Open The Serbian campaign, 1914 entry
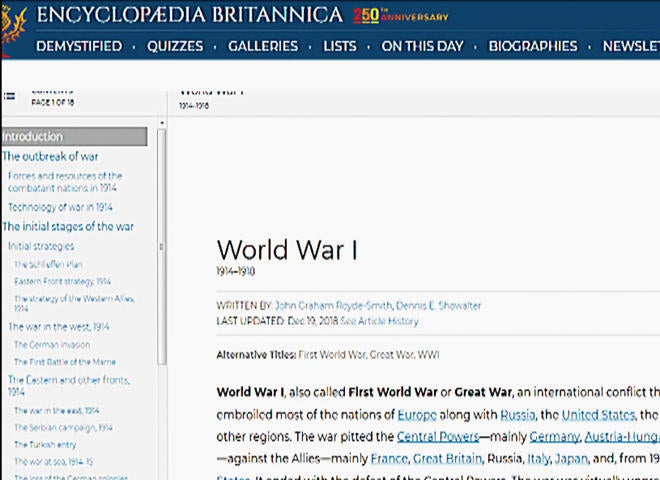660x480 pixels. (63, 427)
